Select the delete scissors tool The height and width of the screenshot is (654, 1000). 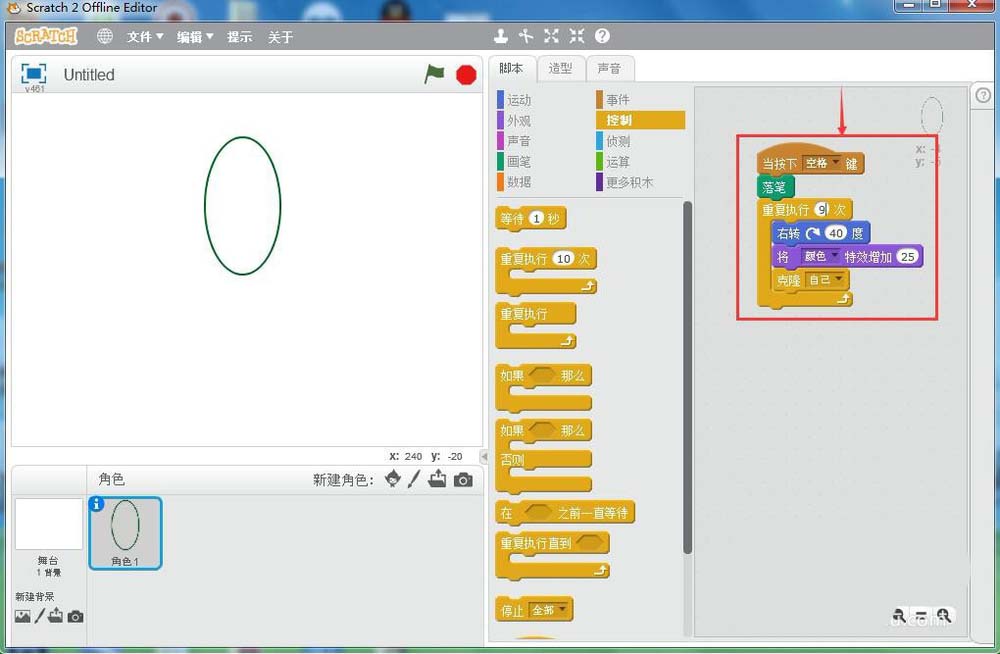click(x=526, y=36)
